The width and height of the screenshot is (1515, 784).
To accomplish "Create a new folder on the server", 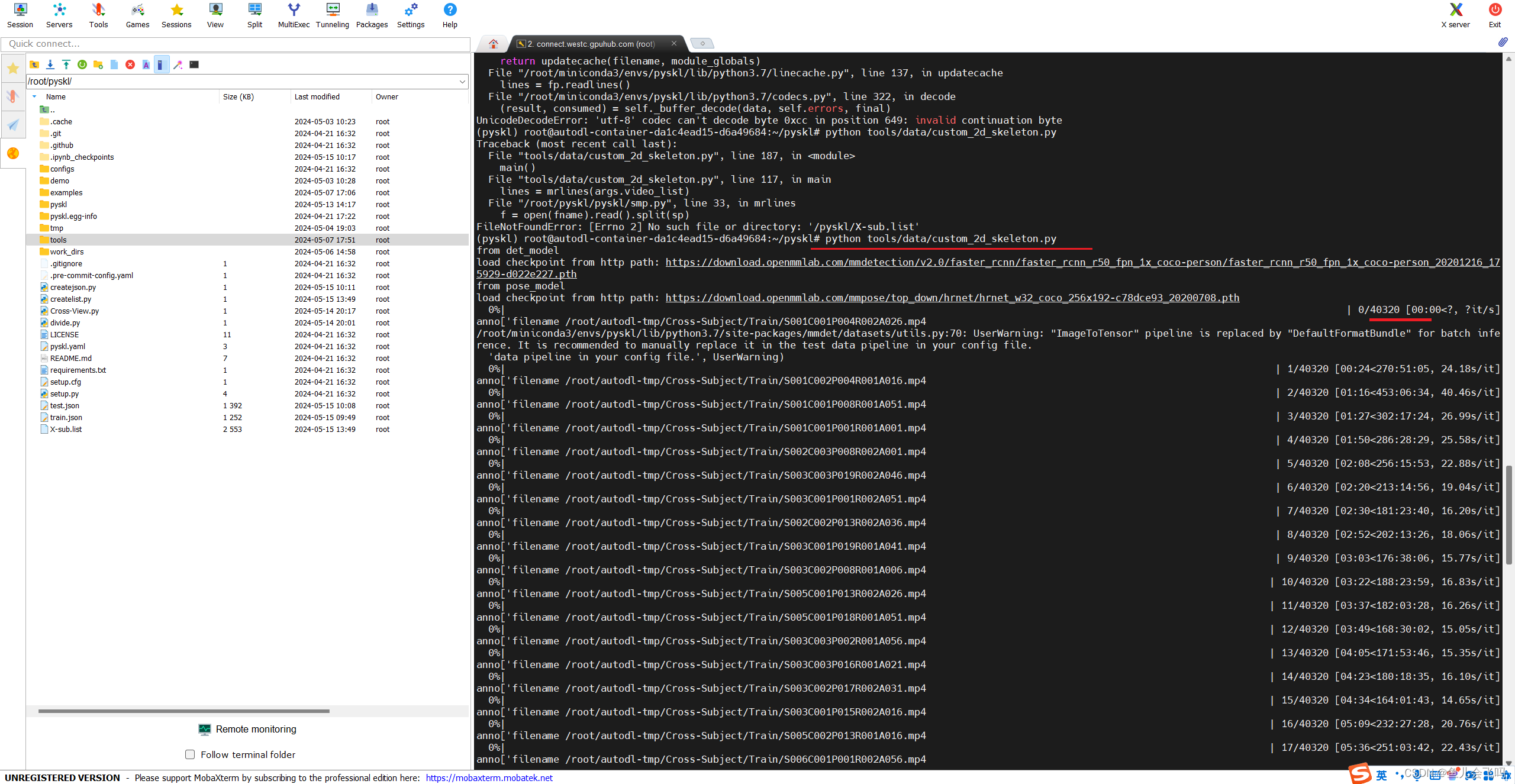I will [x=98, y=64].
